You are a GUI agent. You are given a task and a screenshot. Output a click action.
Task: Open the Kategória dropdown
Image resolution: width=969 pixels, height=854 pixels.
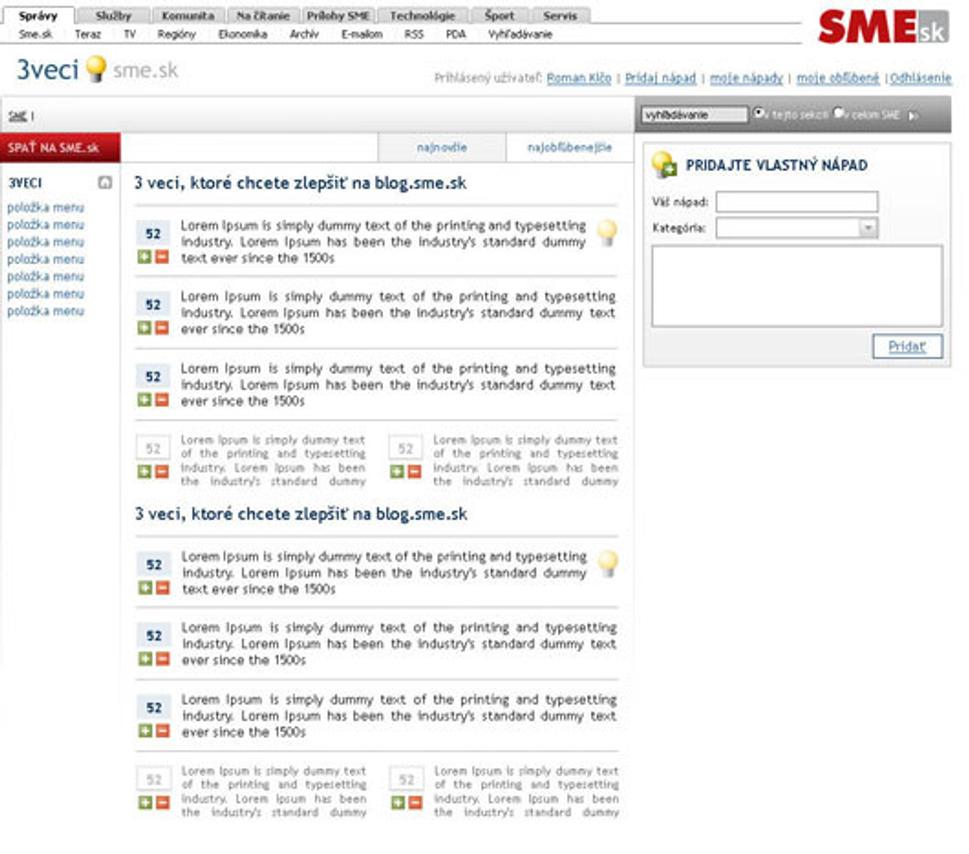tap(868, 228)
